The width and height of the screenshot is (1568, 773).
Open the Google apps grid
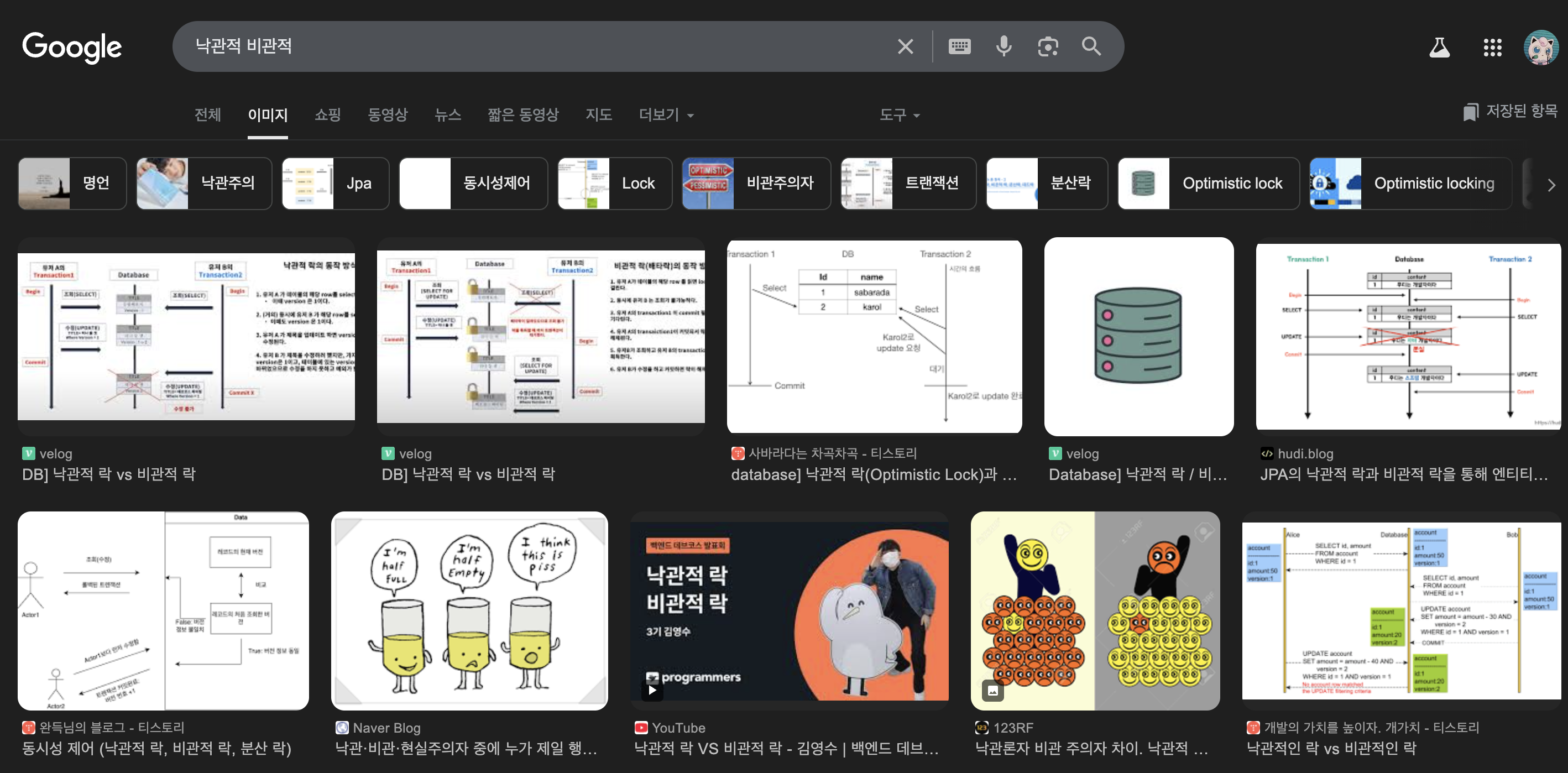(1492, 48)
